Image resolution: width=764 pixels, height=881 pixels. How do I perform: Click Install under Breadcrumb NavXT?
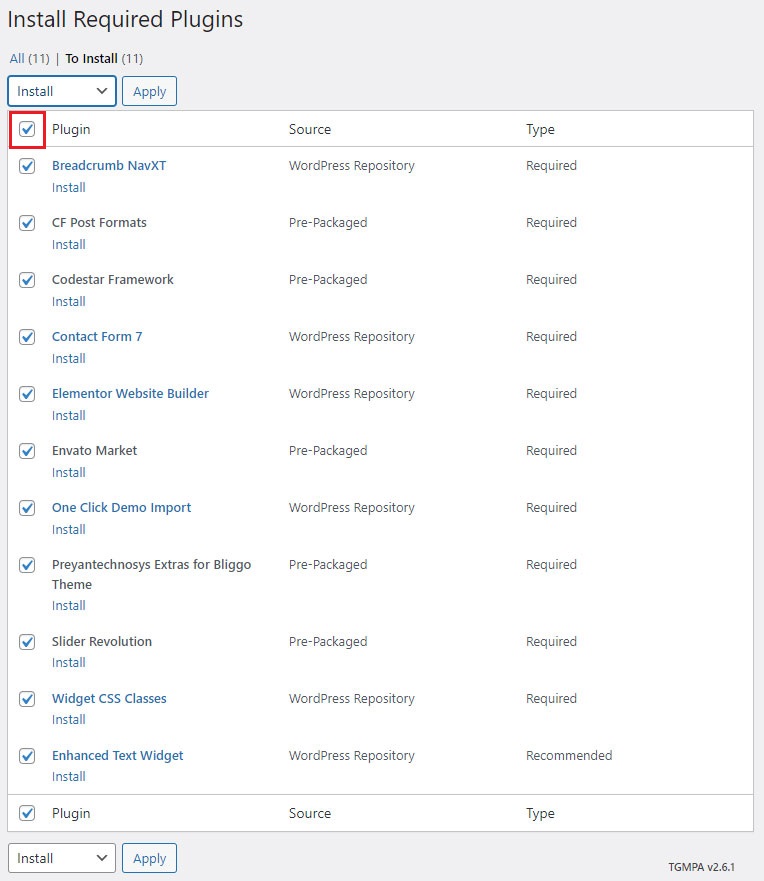(69, 187)
